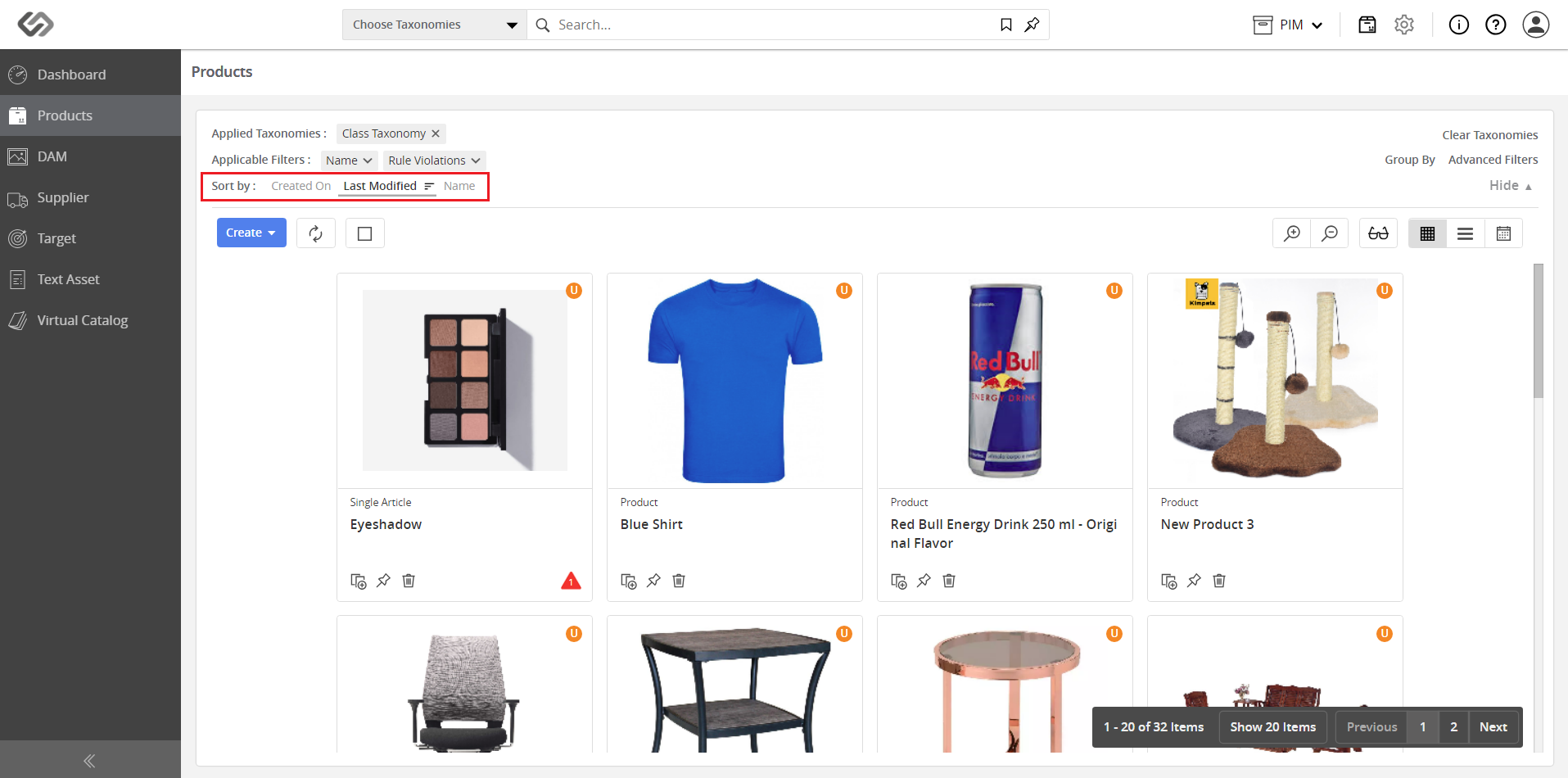1568x778 pixels.
Task: Pin the Red Bull product
Action: (924, 581)
